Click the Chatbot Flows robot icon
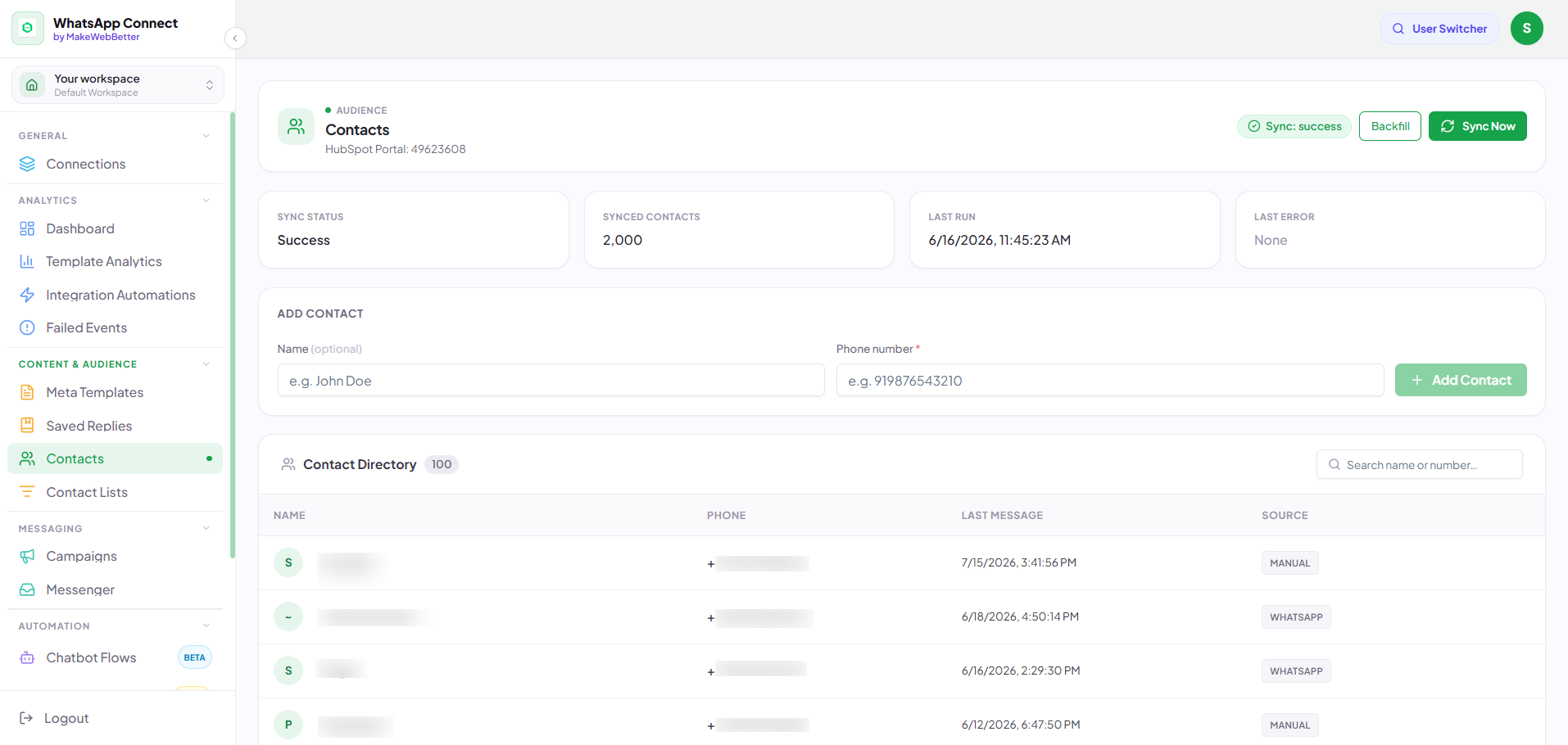Screen dimensions: 1568x745 point(27,657)
